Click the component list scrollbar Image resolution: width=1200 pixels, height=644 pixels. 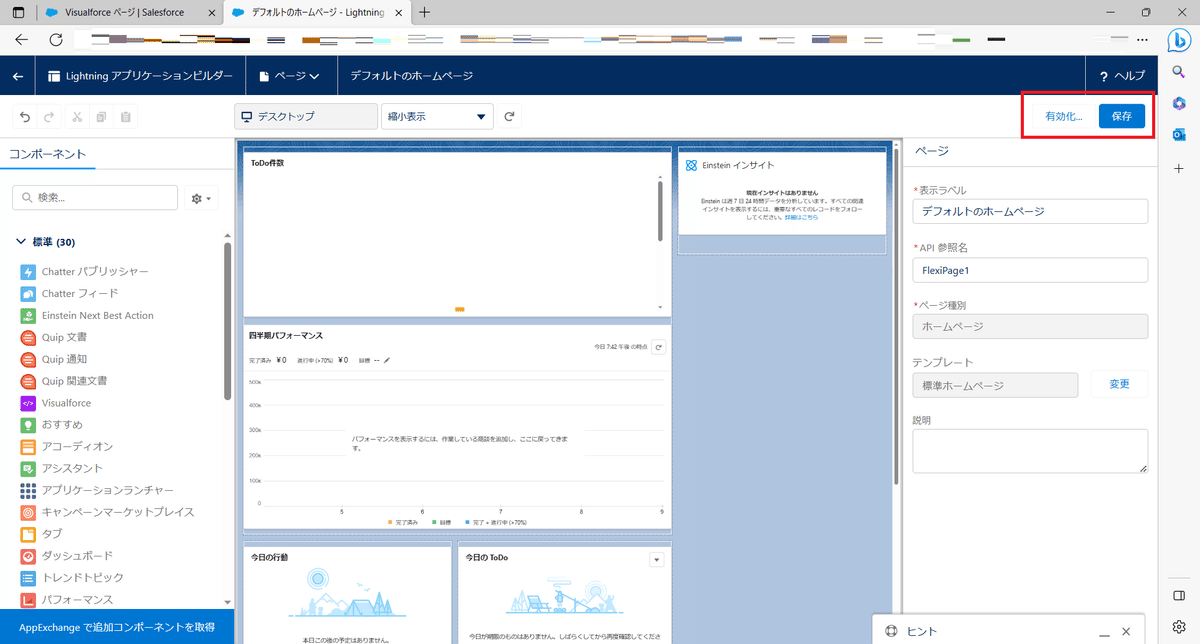click(228, 320)
